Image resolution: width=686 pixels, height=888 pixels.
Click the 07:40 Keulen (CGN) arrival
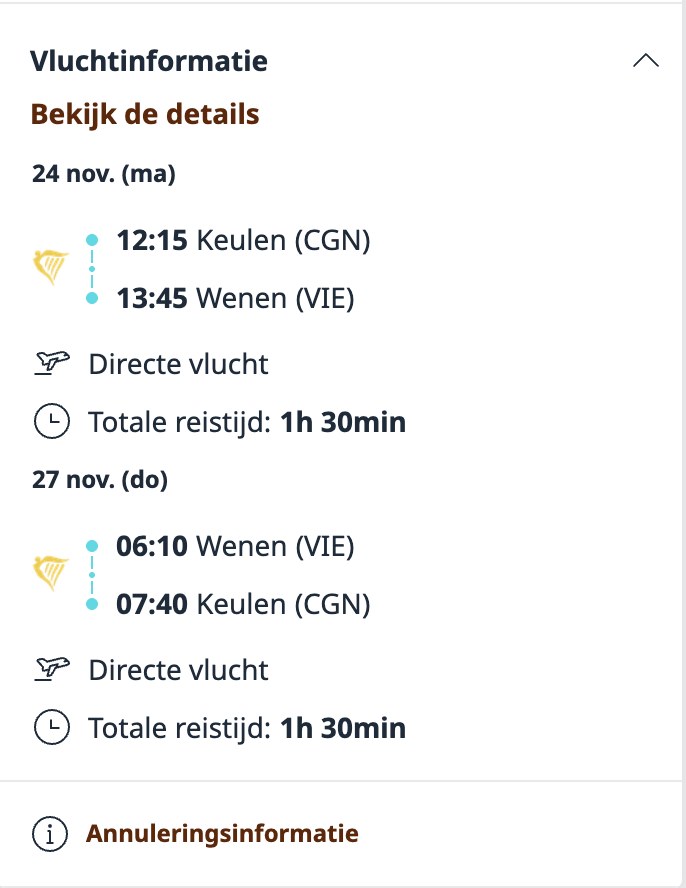[x=243, y=604]
